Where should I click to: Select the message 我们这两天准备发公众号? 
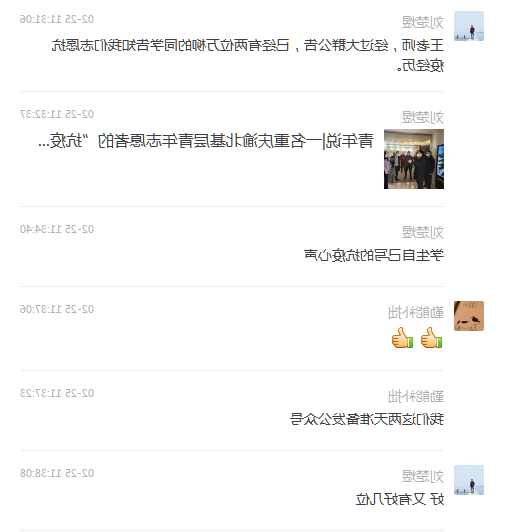pos(367,419)
